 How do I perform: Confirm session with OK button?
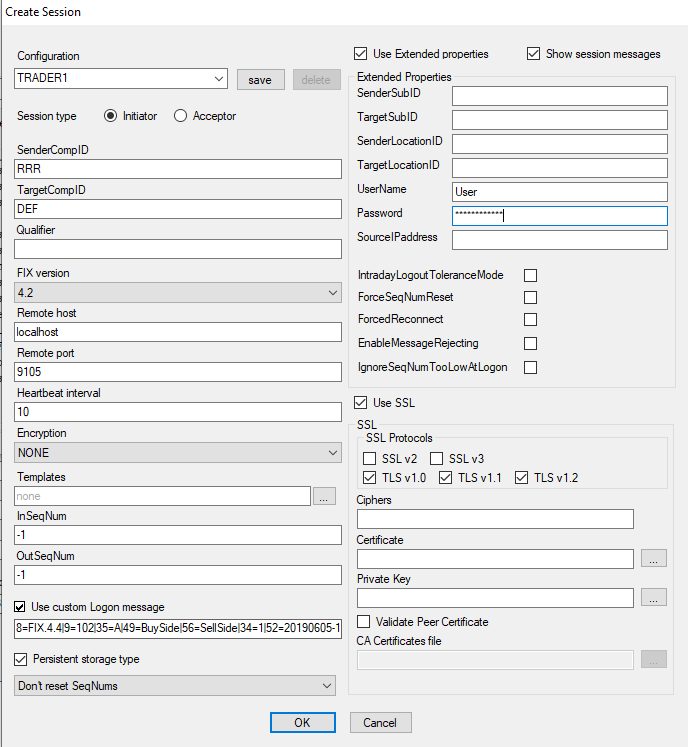303,723
